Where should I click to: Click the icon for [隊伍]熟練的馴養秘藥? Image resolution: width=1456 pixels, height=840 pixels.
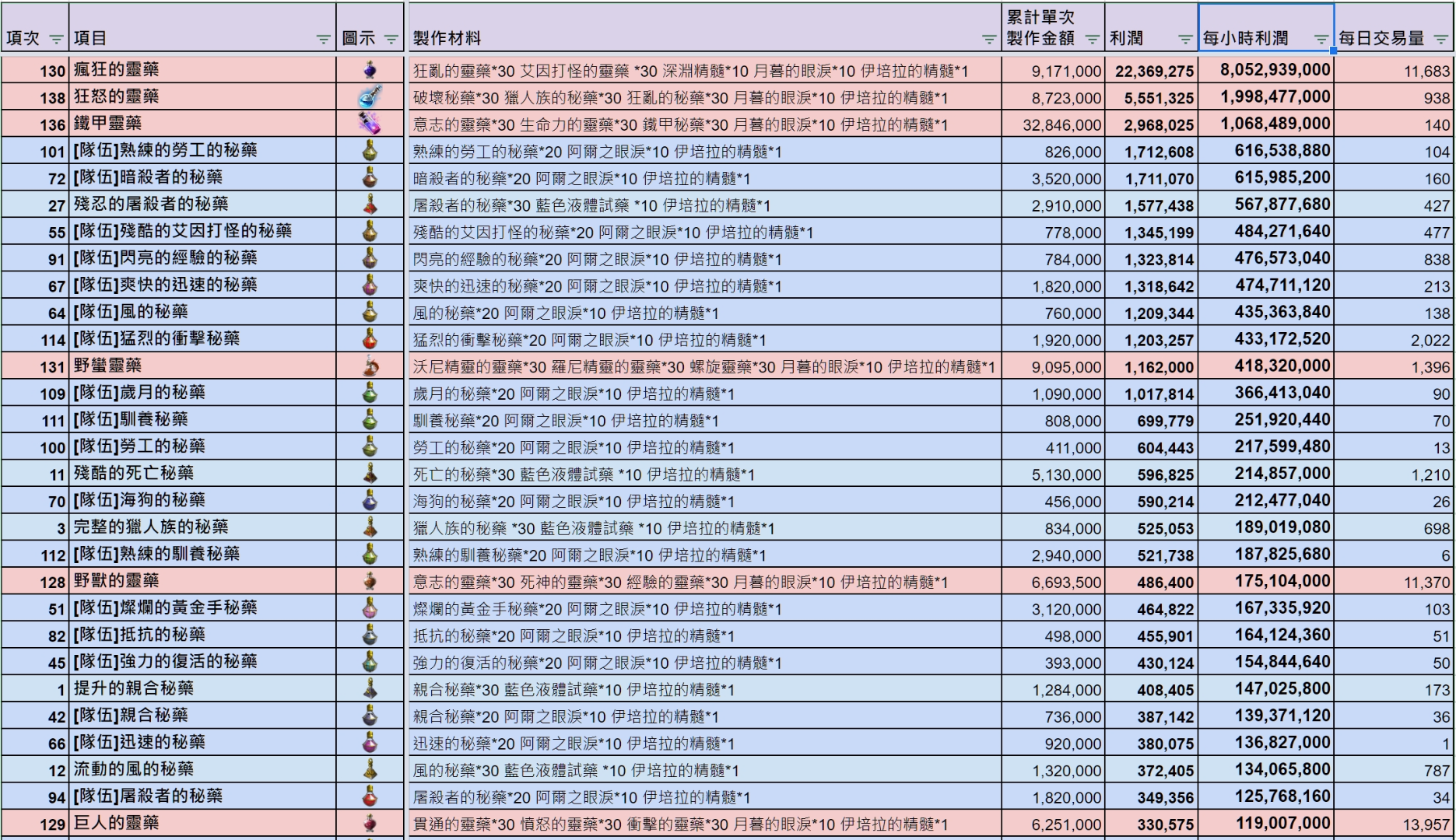tap(370, 555)
